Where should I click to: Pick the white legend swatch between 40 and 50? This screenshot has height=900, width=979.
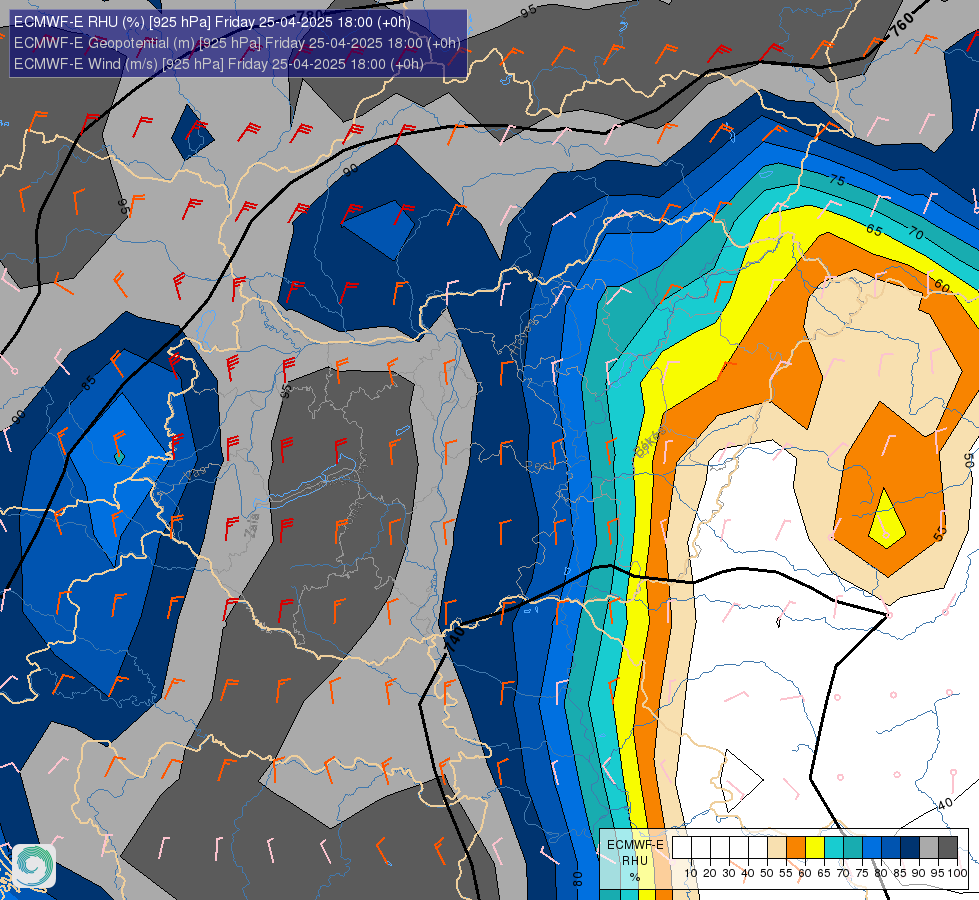[758, 848]
